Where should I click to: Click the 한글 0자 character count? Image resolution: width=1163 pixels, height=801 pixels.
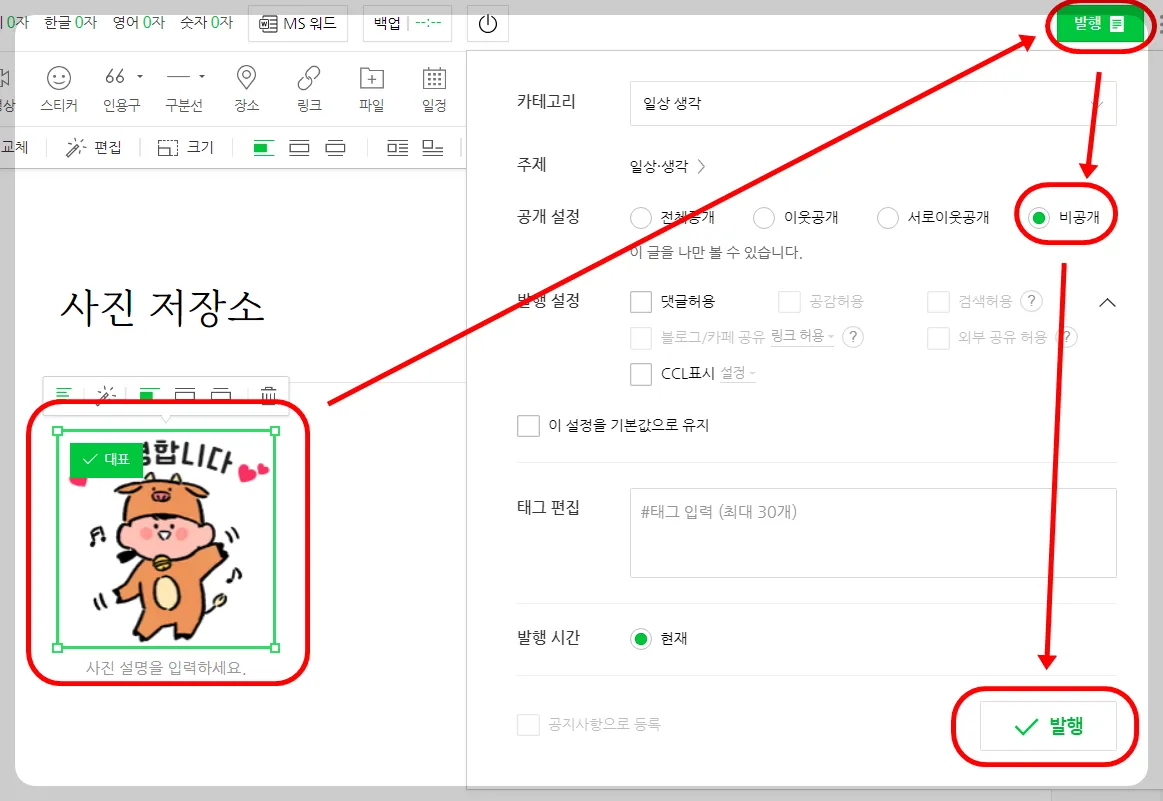(x=70, y=23)
